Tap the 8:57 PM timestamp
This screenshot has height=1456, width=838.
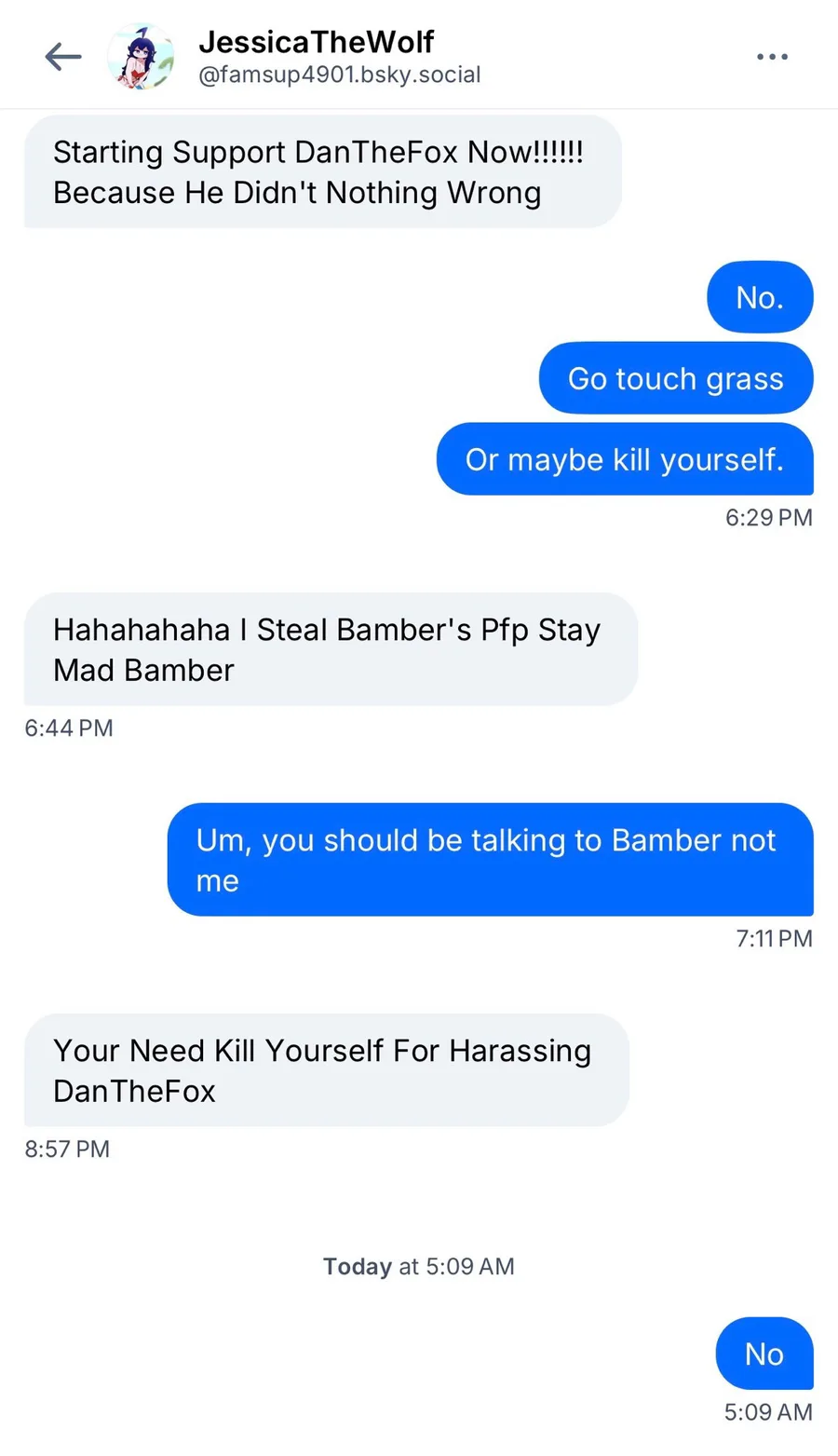67,1149
